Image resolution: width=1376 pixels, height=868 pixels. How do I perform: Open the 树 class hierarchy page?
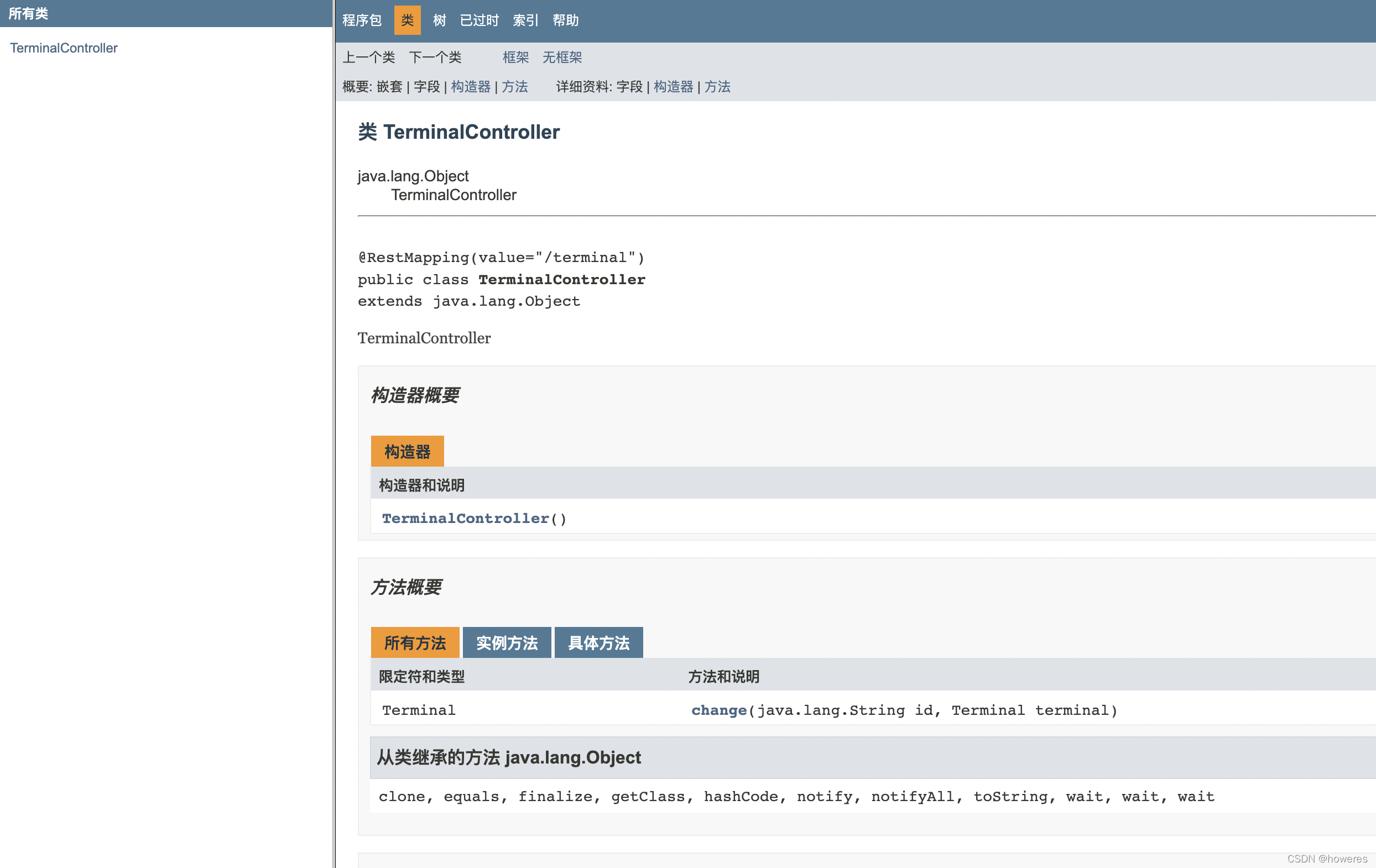439,20
